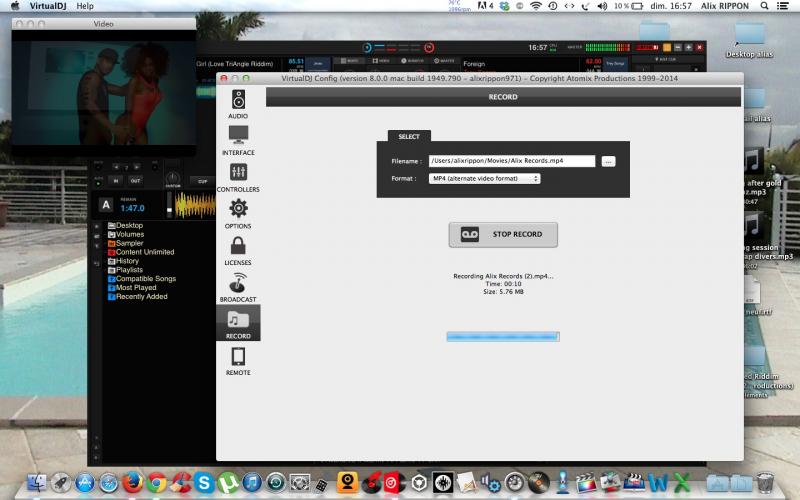
Task: Click the Alix RIPPON user menu
Action: [x=725, y=6]
